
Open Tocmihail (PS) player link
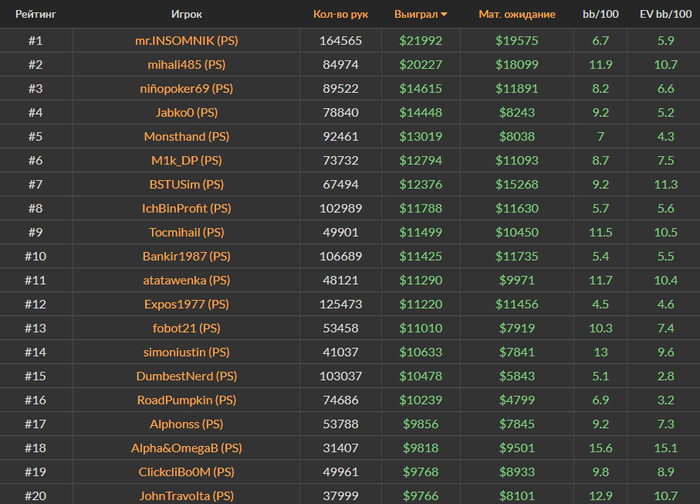(x=187, y=233)
